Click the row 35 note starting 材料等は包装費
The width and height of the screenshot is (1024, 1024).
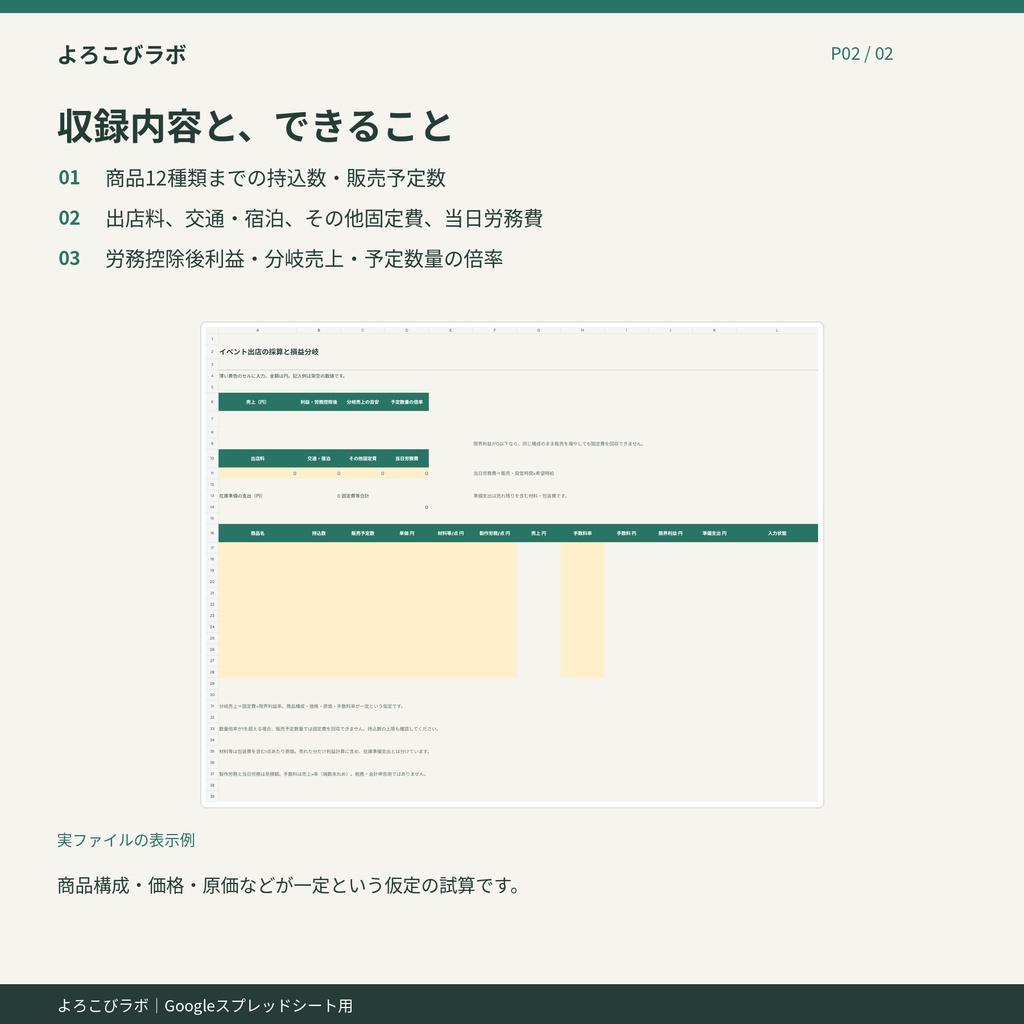pos(325,752)
